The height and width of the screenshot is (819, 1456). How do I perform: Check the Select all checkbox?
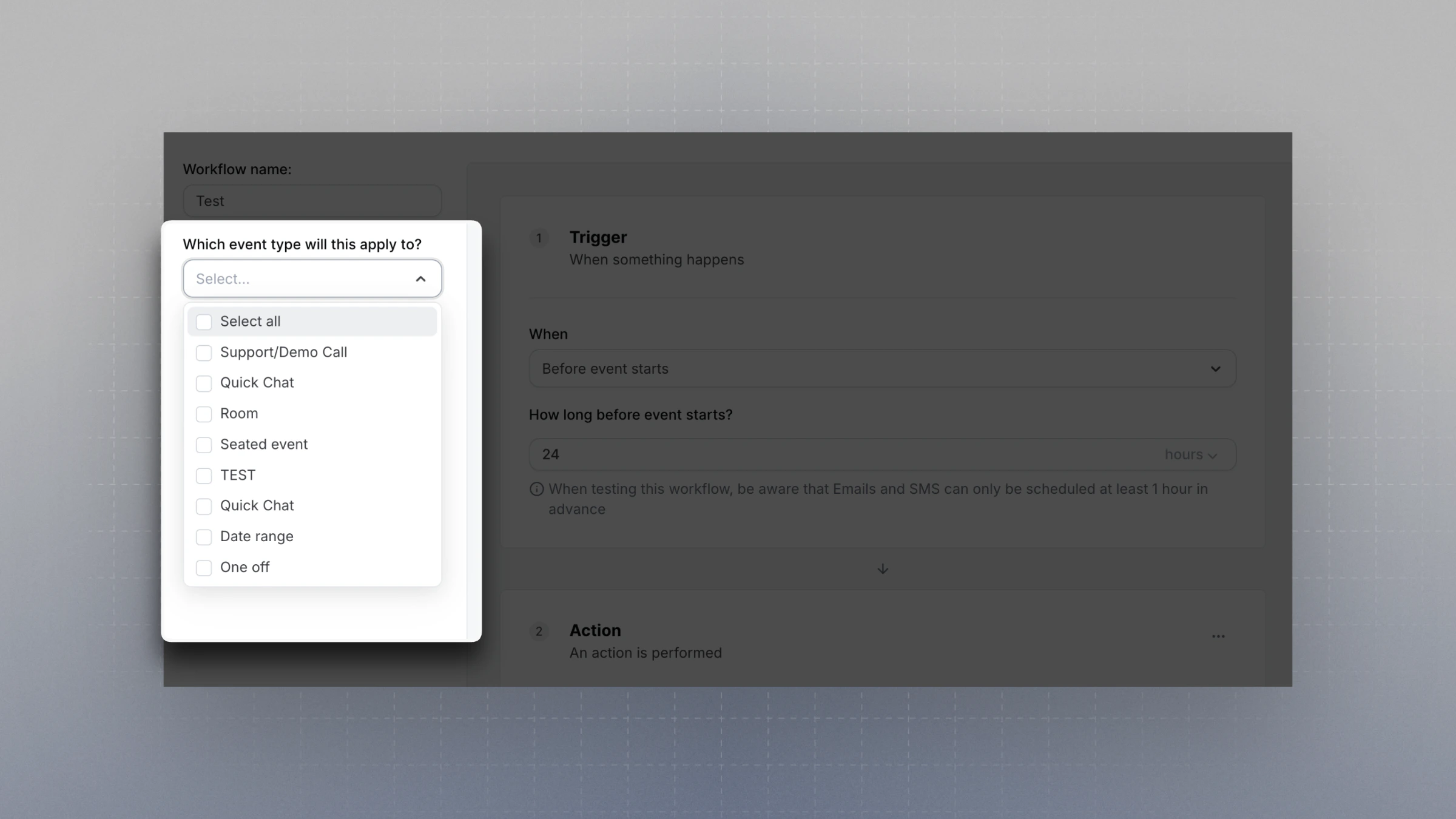coord(204,322)
